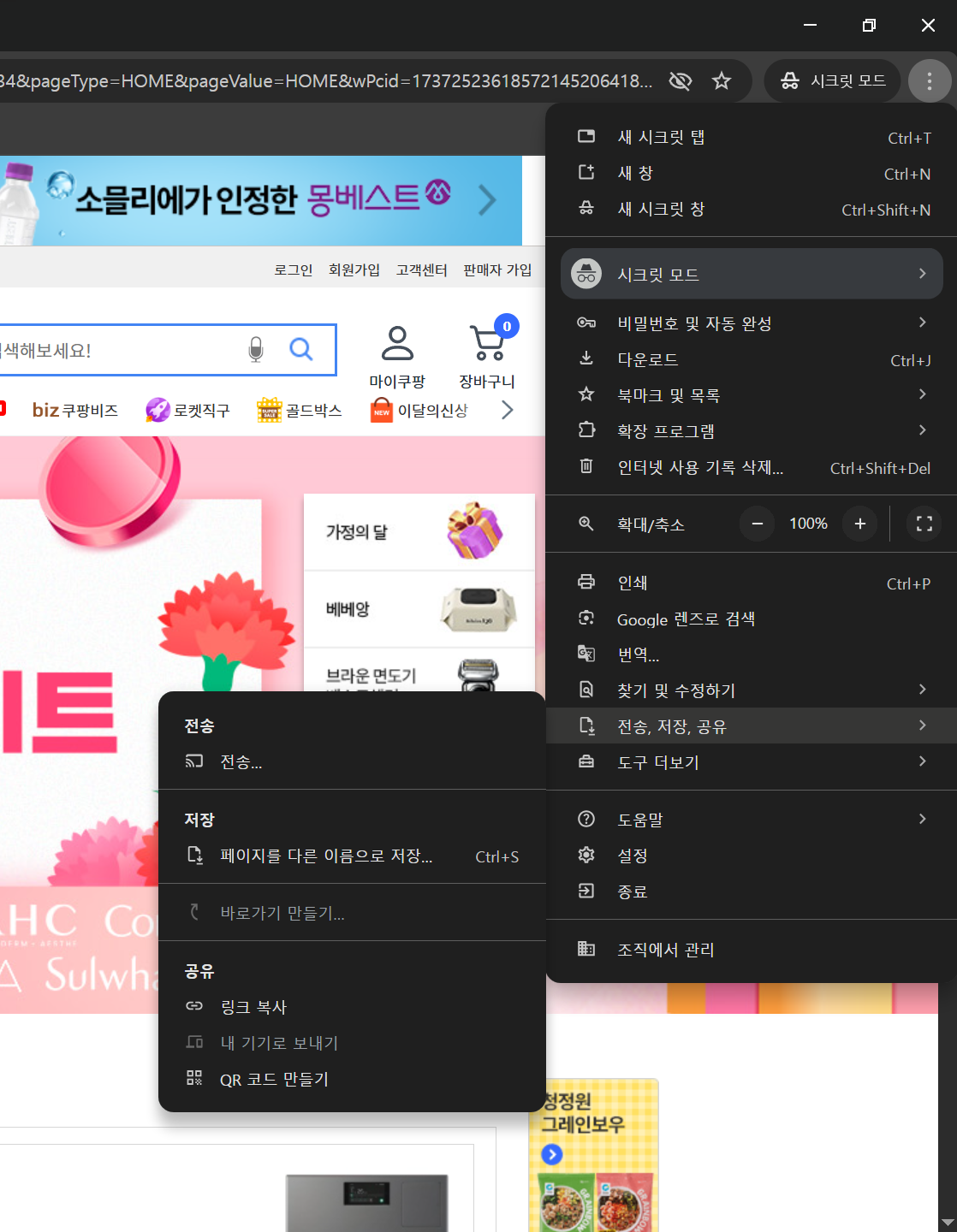The width and height of the screenshot is (957, 1232).
Task: Click the microphone voice search icon
Action: [x=256, y=349]
